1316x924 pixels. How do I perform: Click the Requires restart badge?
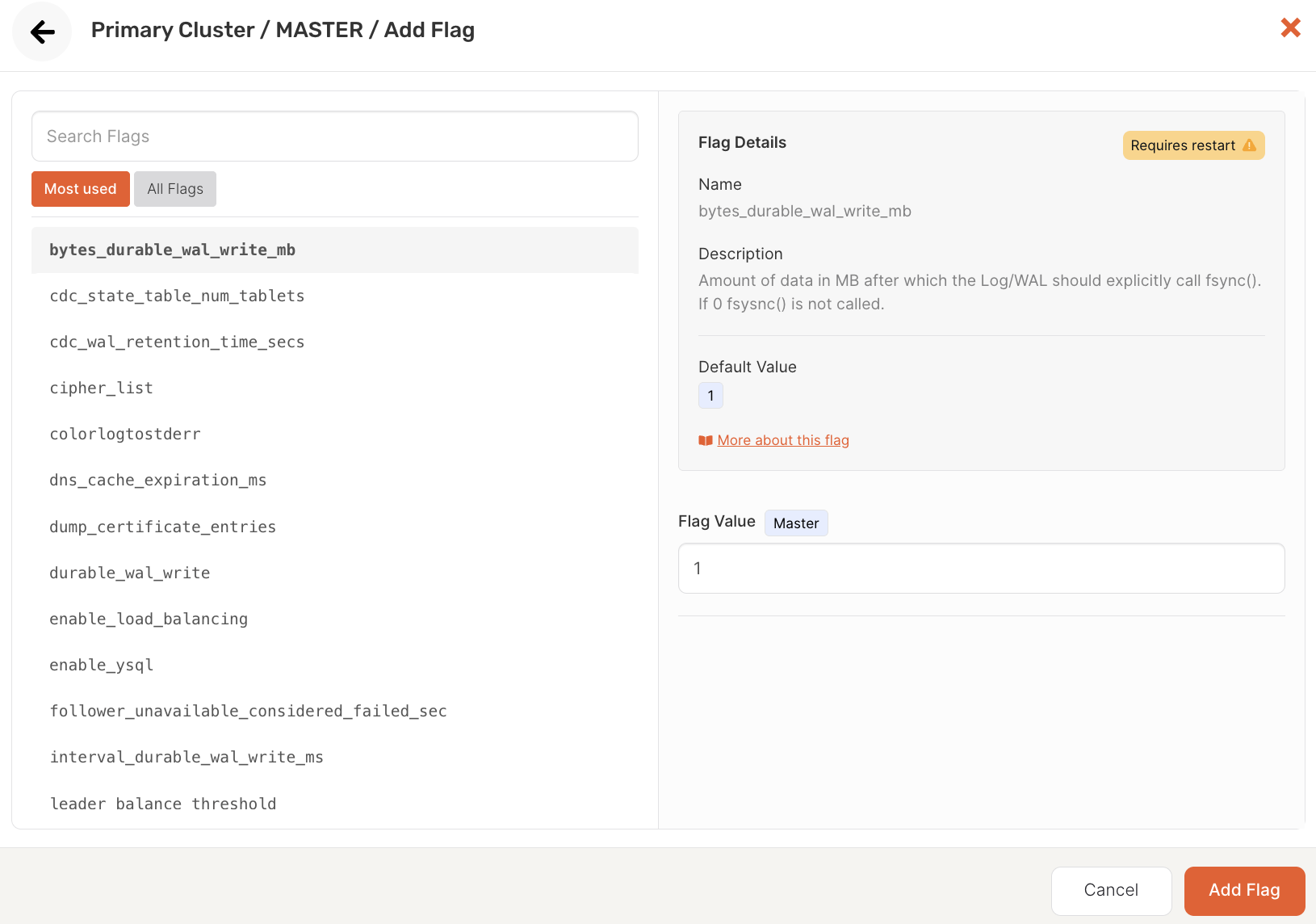coord(1193,145)
